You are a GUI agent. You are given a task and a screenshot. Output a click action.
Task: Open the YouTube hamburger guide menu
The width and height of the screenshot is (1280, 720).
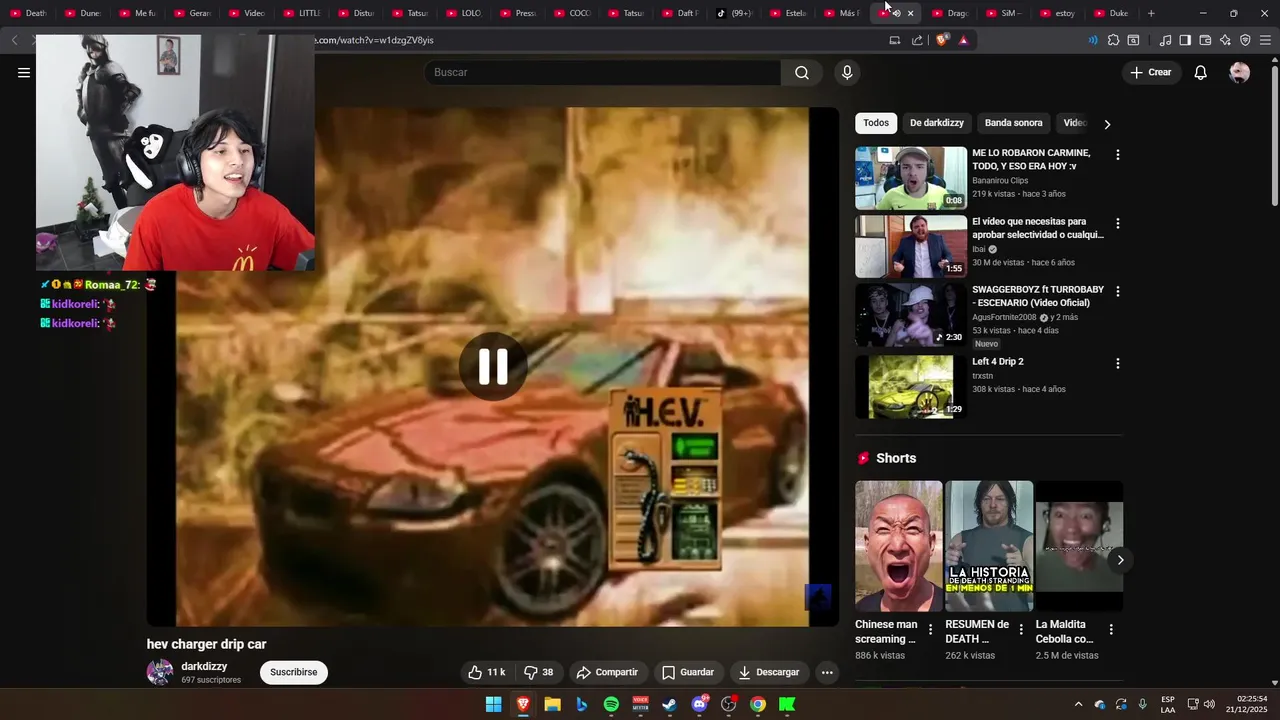24,72
